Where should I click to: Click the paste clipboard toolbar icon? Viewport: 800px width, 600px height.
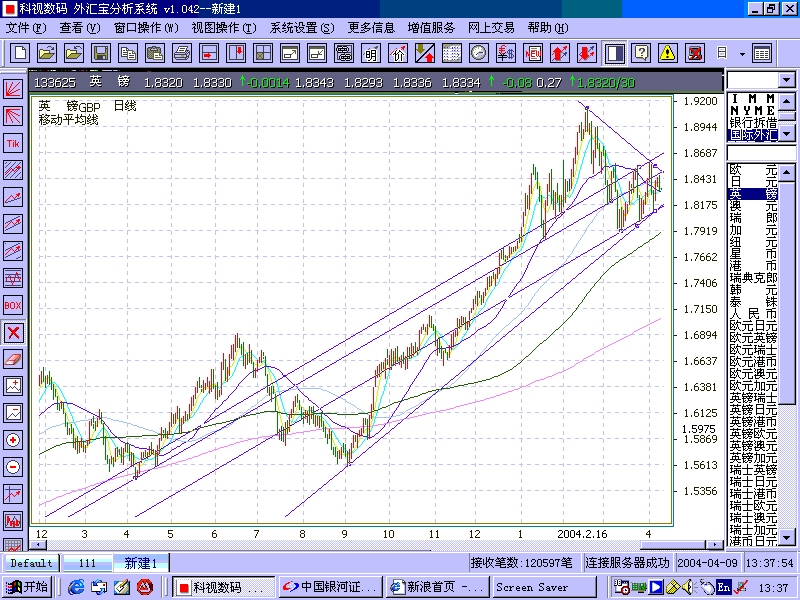pos(155,53)
